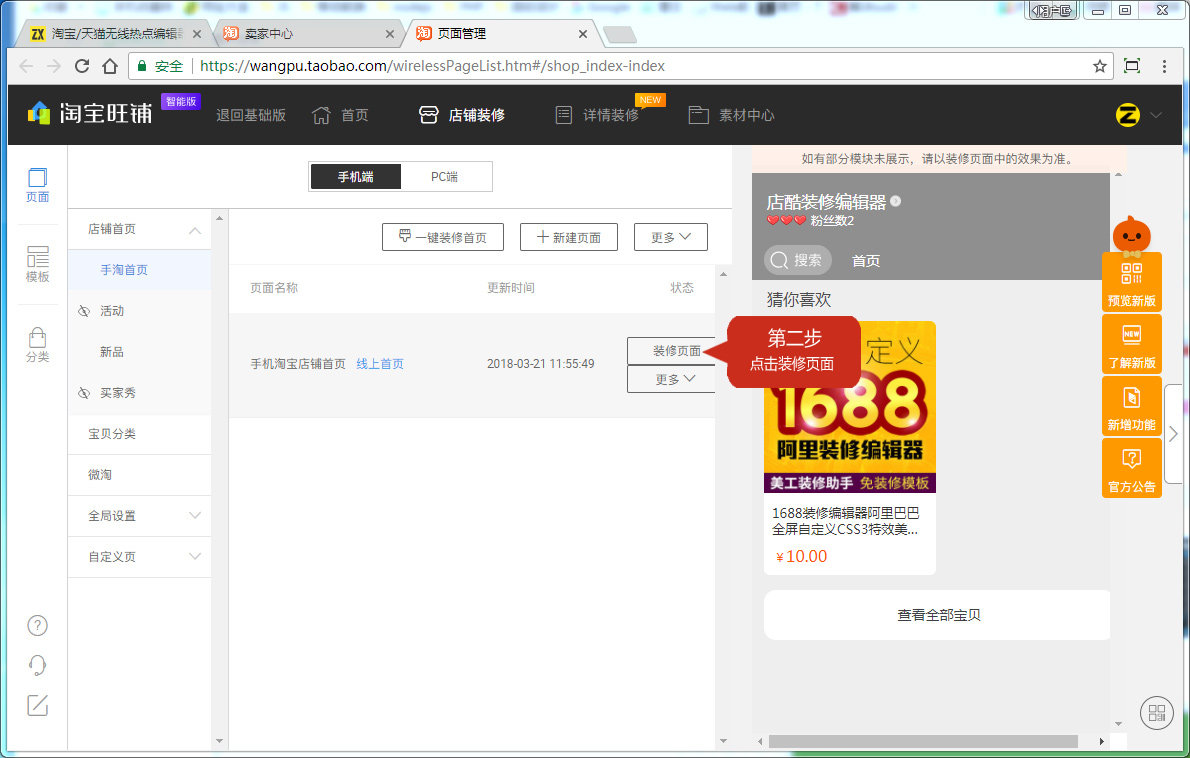
Task: Open 更多 dropdown below 装修页面
Action: coord(672,379)
